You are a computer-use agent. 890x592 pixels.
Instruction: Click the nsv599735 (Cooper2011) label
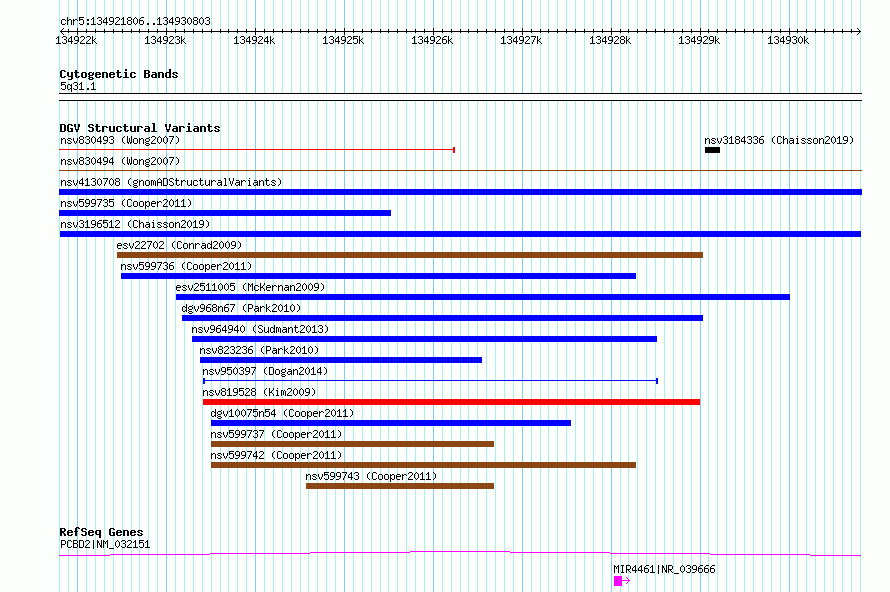pyautogui.click(x=126, y=203)
